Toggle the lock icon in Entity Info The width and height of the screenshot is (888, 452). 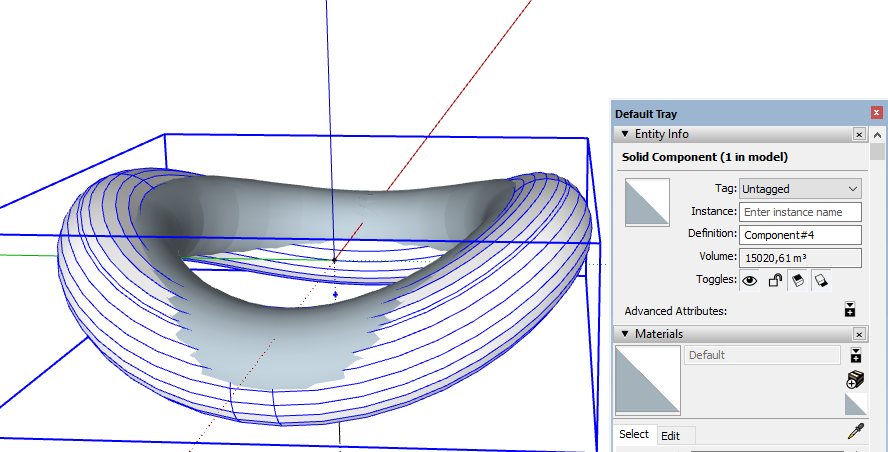[775, 280]
